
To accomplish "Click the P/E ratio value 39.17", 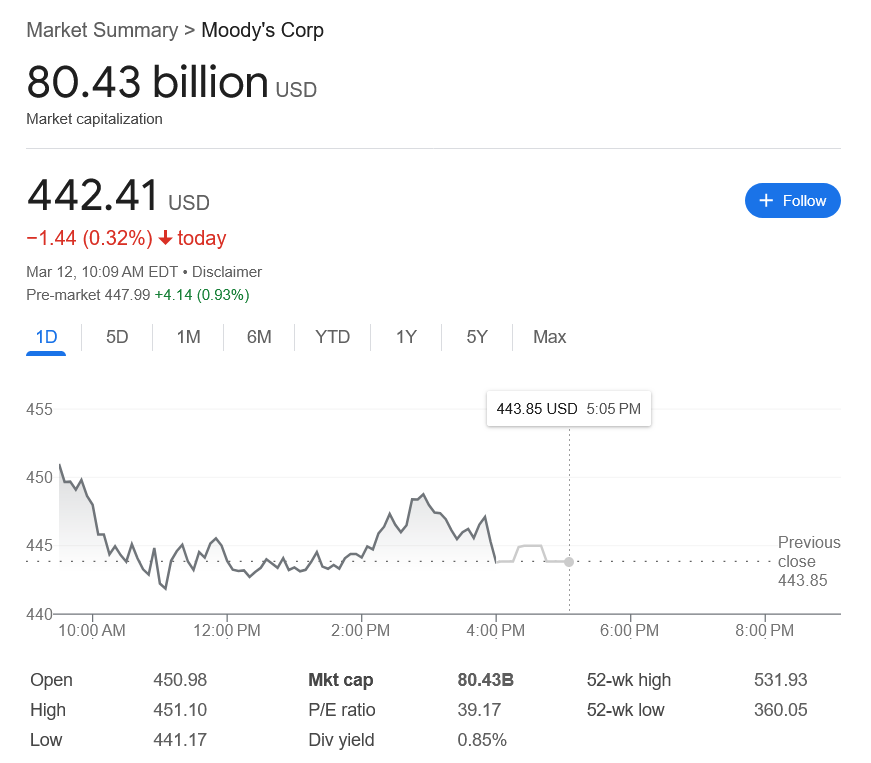I will [x=479, y=710].
